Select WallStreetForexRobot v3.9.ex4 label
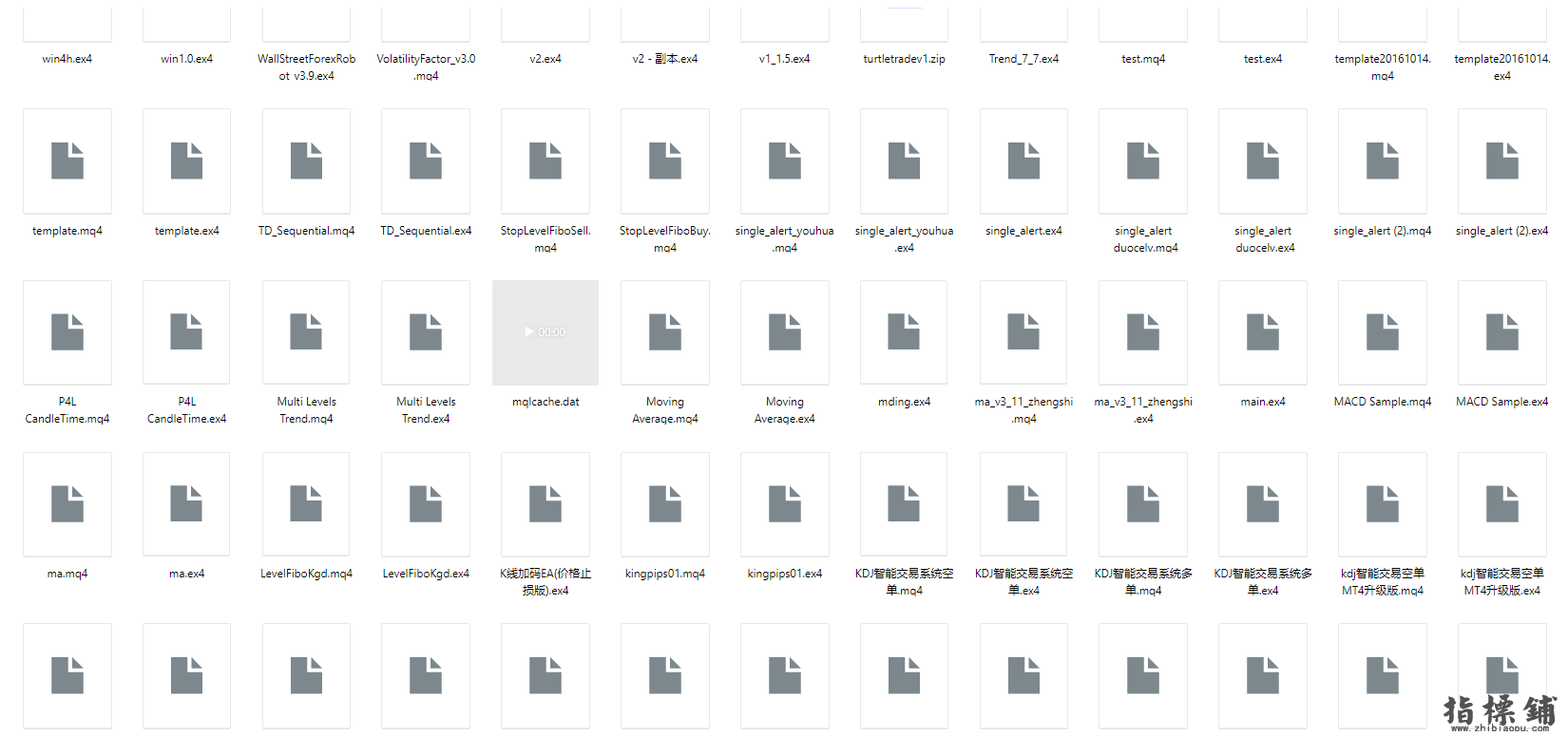Viewport: 1568px width, 736px height. pyautogui.click(x=306, y=67)
